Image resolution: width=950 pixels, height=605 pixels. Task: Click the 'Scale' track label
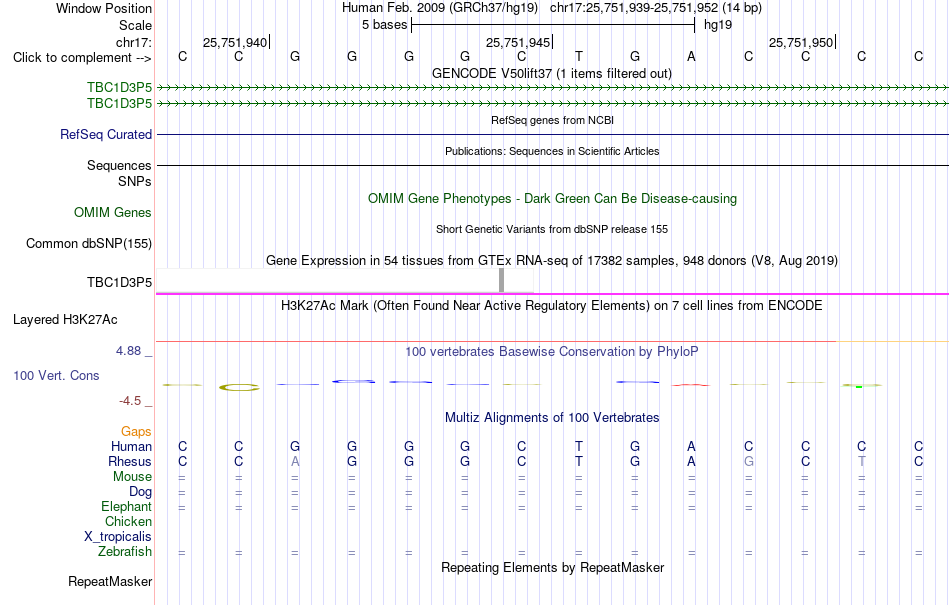click(135, 25)
